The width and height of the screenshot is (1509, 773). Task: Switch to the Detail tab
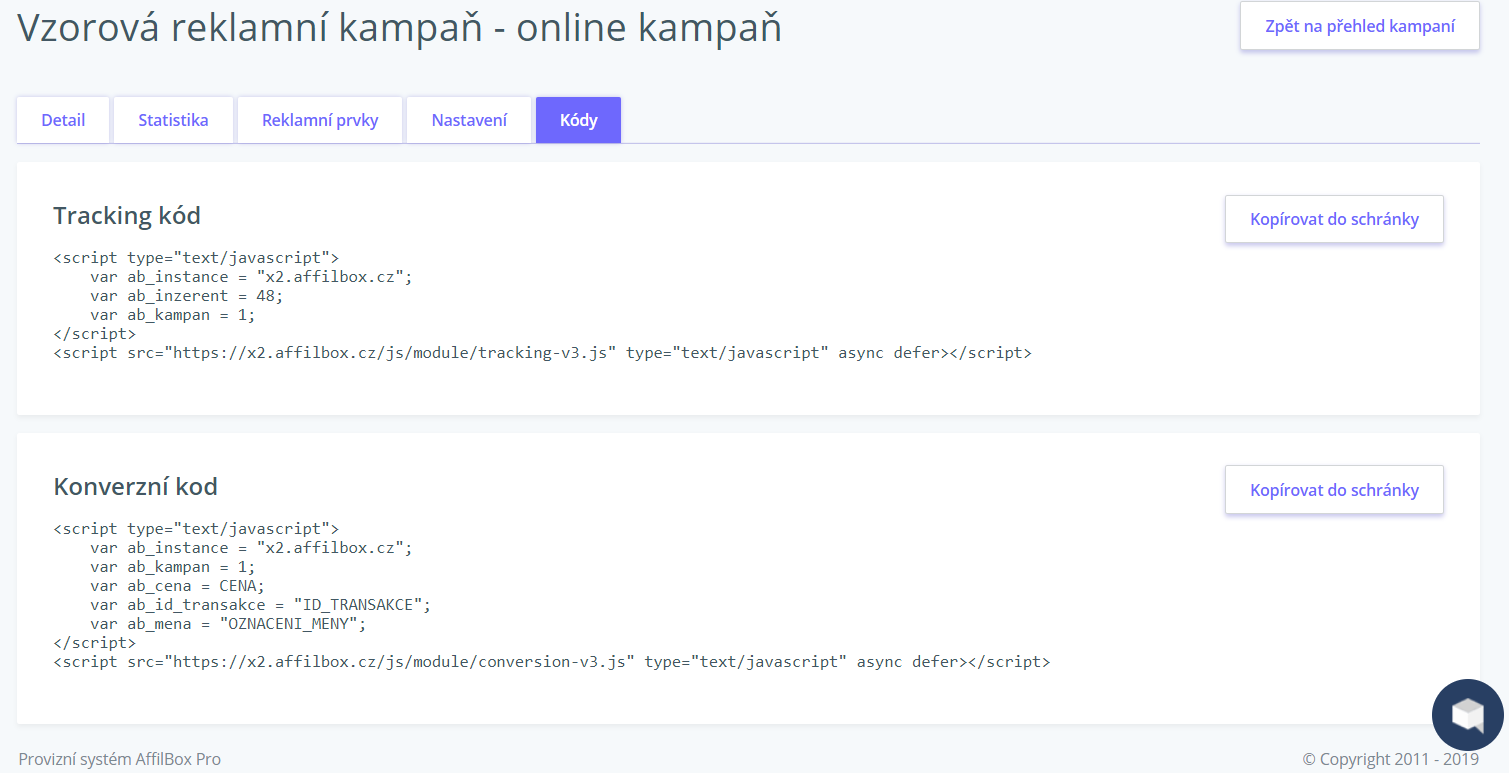click(x=63, y=120)
